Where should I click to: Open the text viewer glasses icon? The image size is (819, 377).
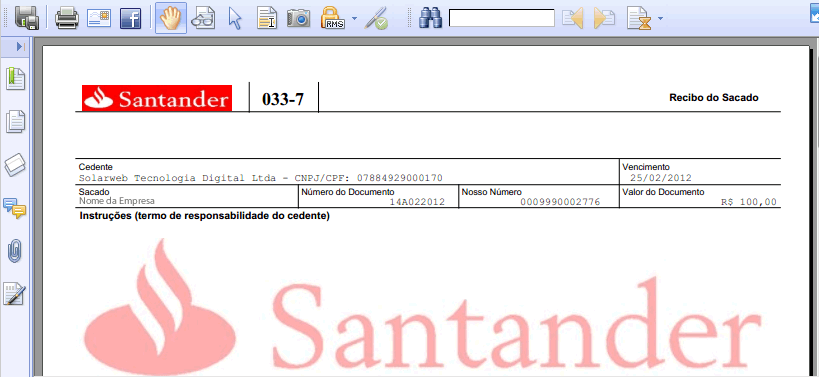(203, 18)
